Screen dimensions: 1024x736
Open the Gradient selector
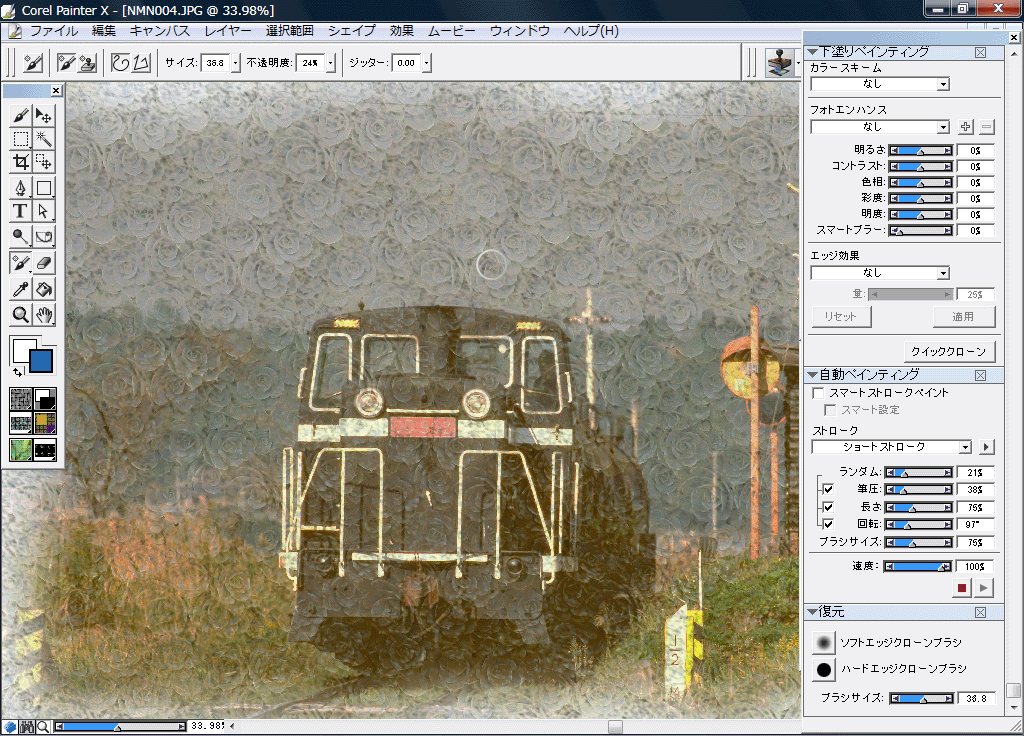coord(45,398)
